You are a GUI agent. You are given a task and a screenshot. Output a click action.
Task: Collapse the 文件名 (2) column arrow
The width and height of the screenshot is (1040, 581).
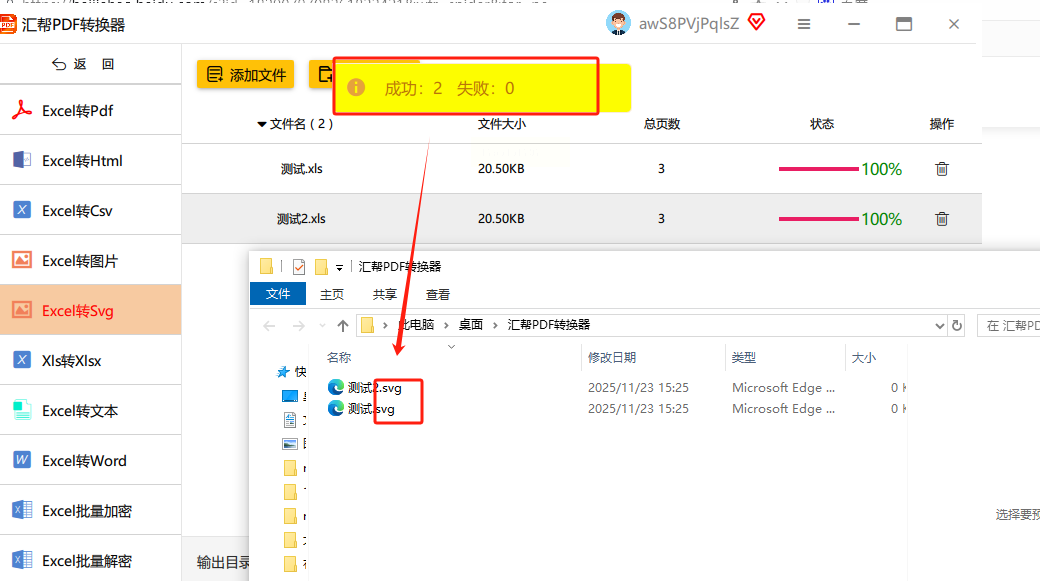(261, 124)
